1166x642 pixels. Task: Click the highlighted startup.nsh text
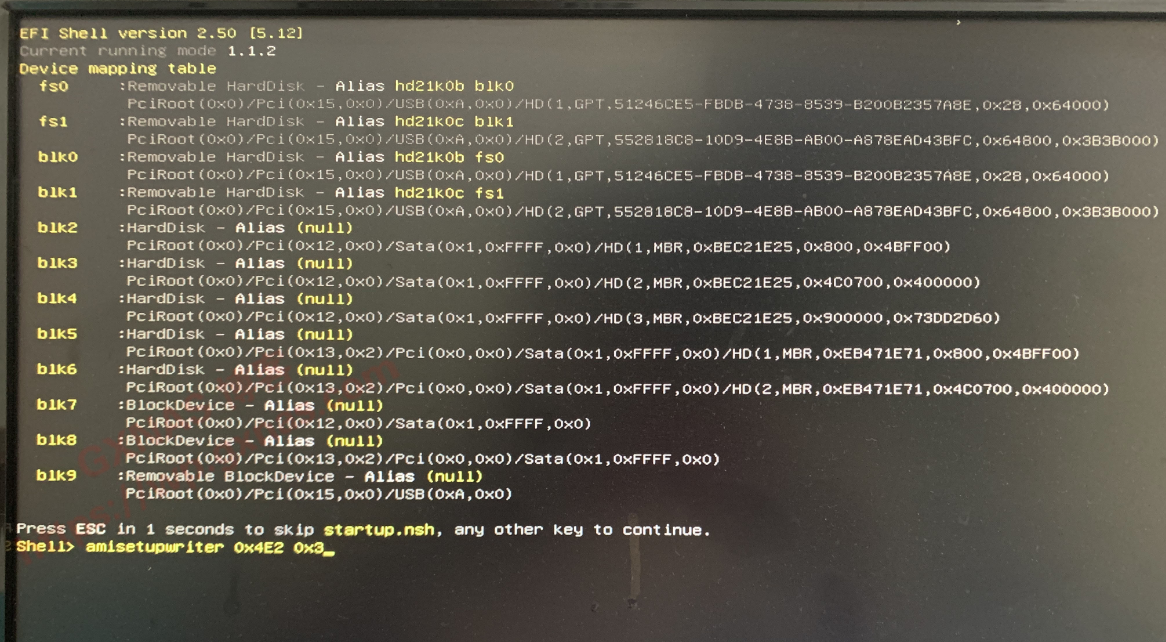tap(379, 529)
